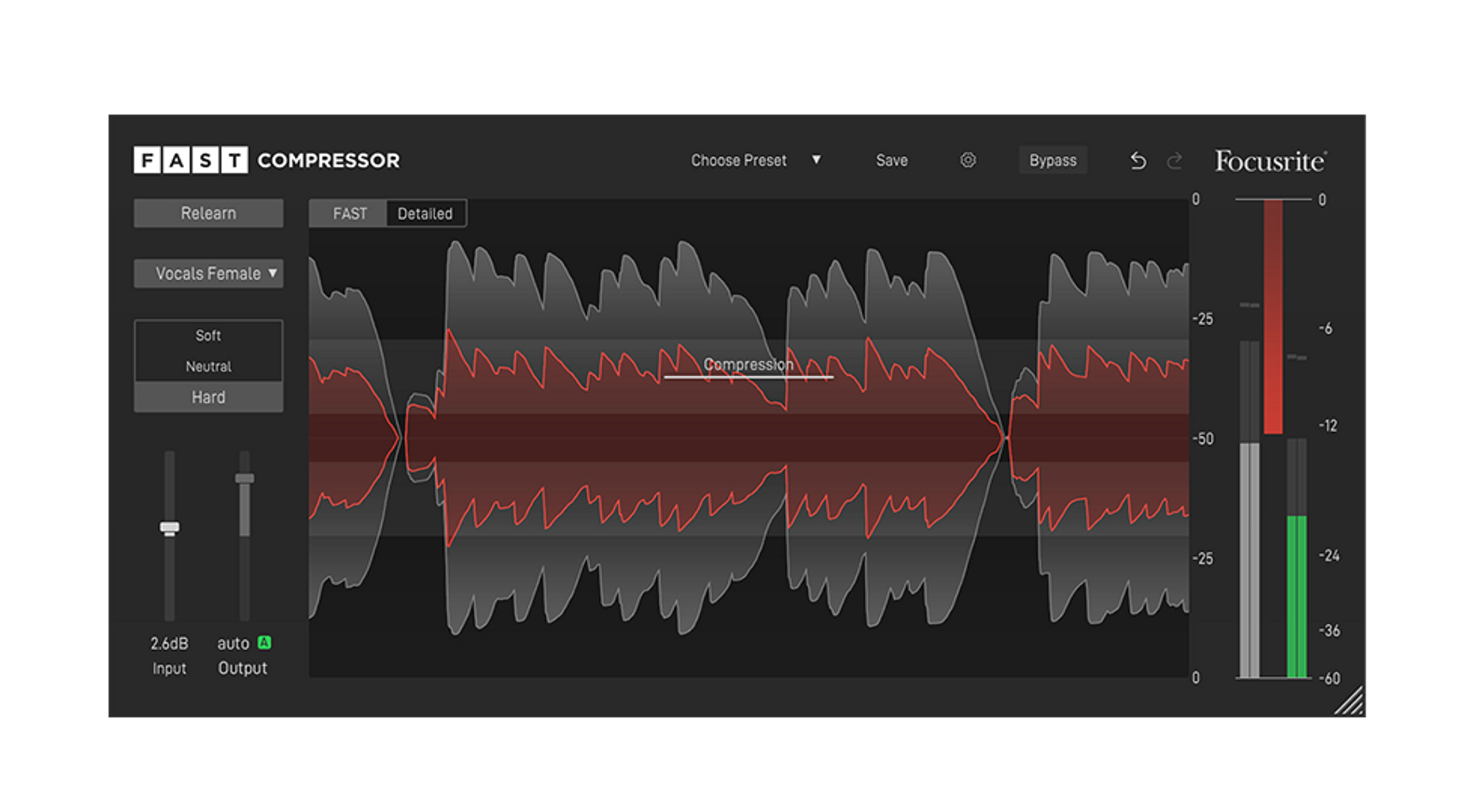
Task: Click the Focusrite logo
Action: (x=1270, y=161)
